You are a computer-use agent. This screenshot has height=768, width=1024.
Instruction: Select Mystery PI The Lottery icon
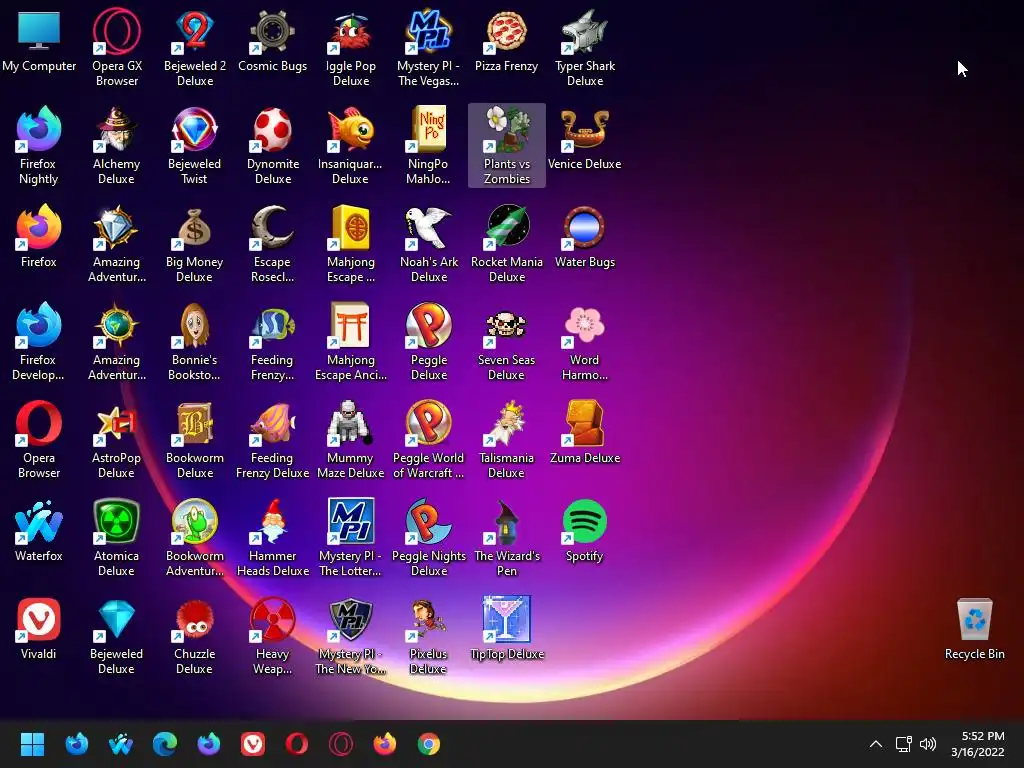tap(351, 537)
